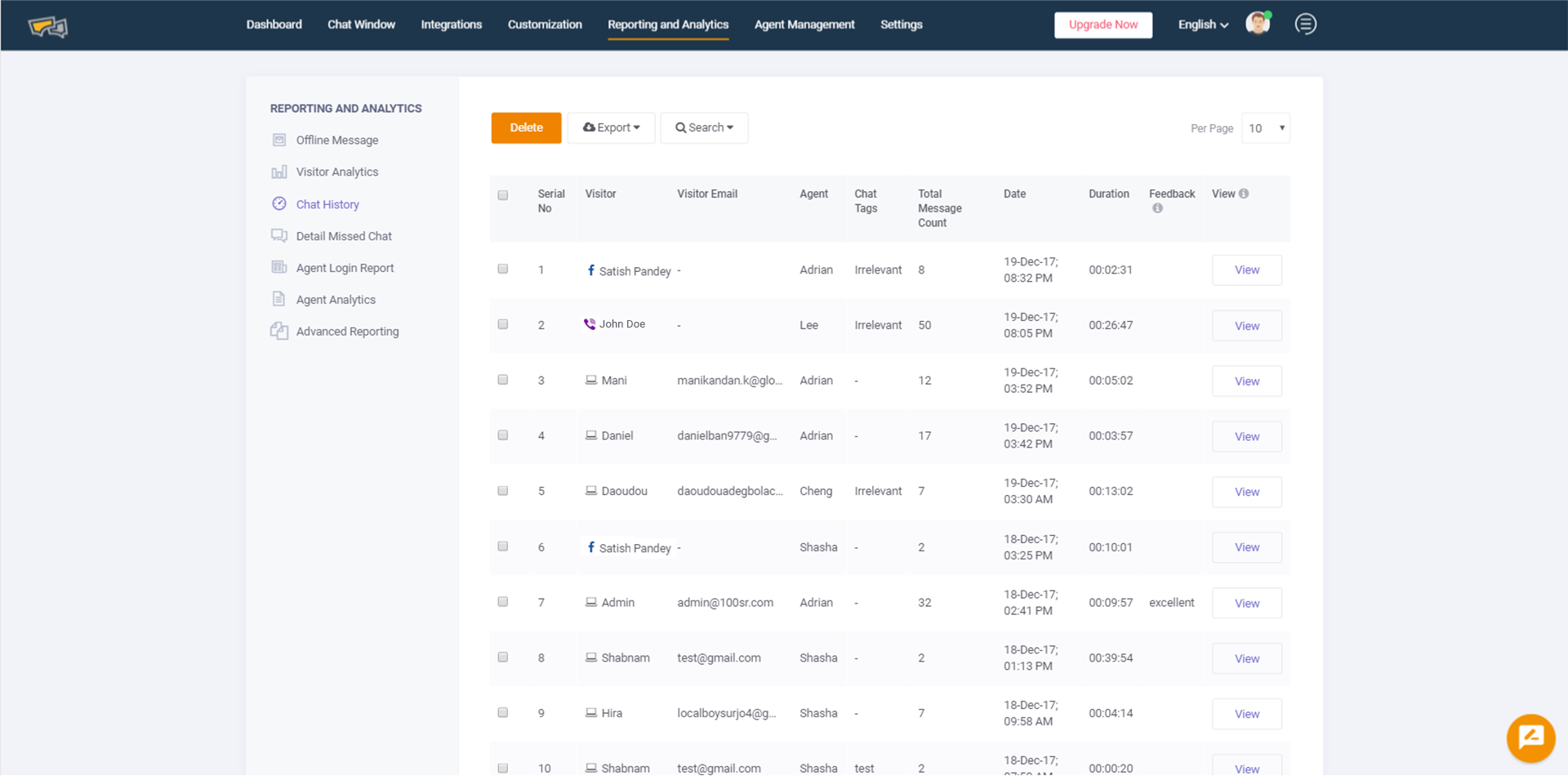This screenshot has width=1568, height=776.
Task: Click laptop icon beside Mani
Action: [591, 380]
